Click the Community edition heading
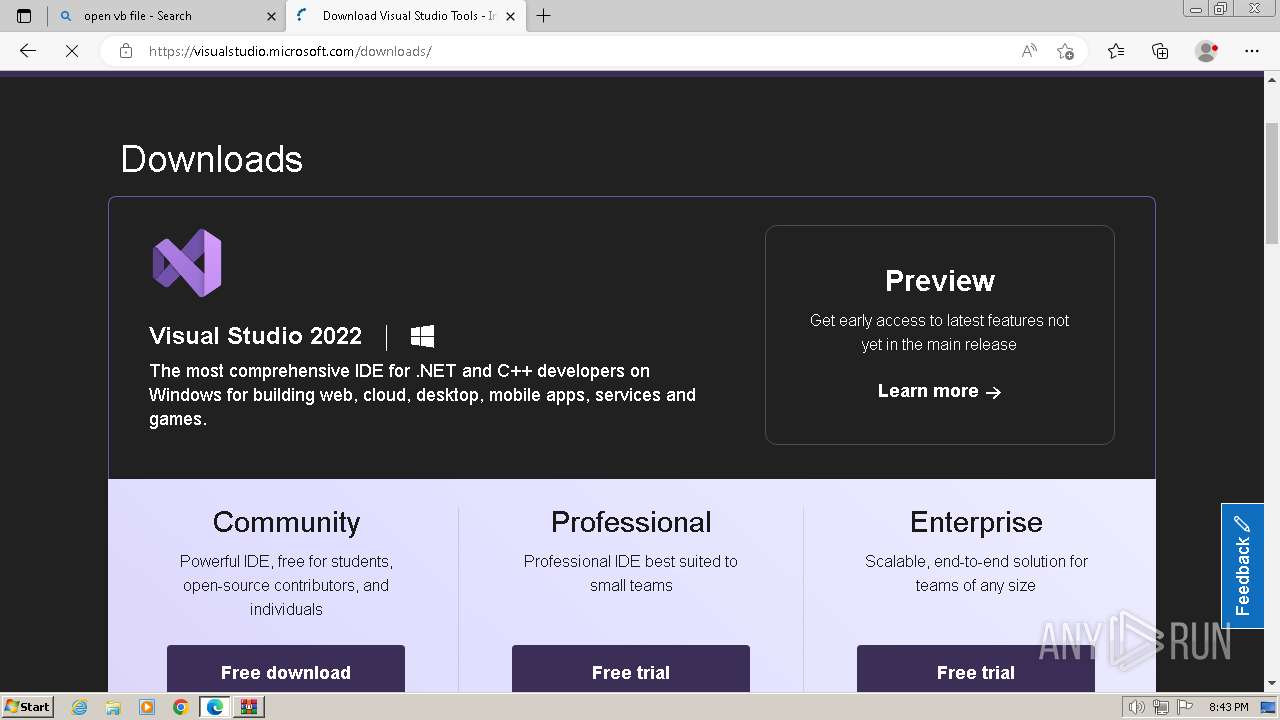The image size is (1280, 720). pos(286,522)
